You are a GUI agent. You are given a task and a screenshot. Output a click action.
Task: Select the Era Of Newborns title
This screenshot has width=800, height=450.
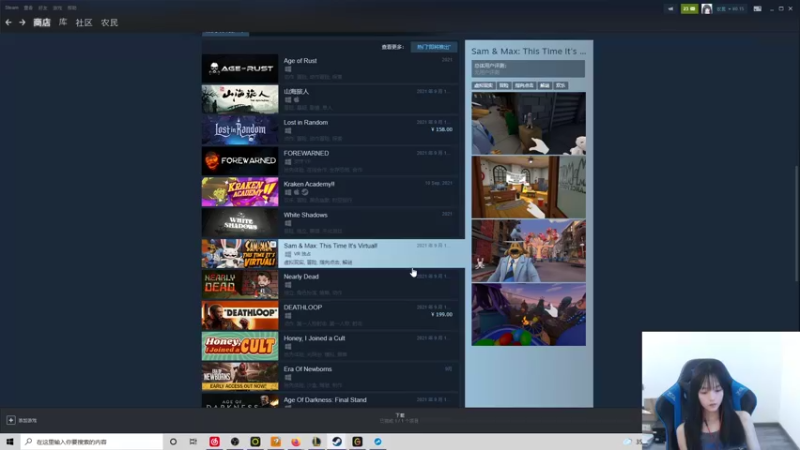click(x=308, y=369)
